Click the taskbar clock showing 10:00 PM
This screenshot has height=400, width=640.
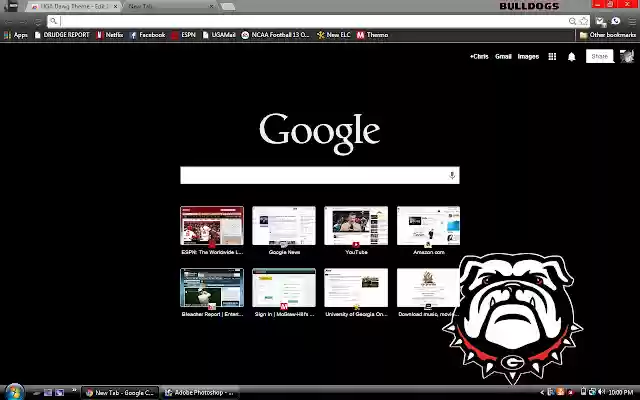(620, 393)
